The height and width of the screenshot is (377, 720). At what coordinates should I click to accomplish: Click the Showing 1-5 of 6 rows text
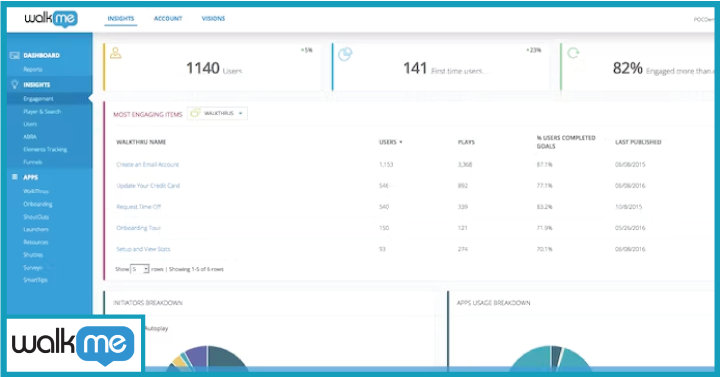196,269
